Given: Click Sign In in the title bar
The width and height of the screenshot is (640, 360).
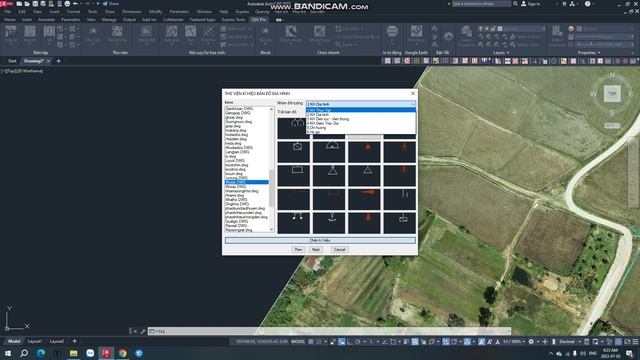Looking at the screenshot, I should click(x=531, y=4).
